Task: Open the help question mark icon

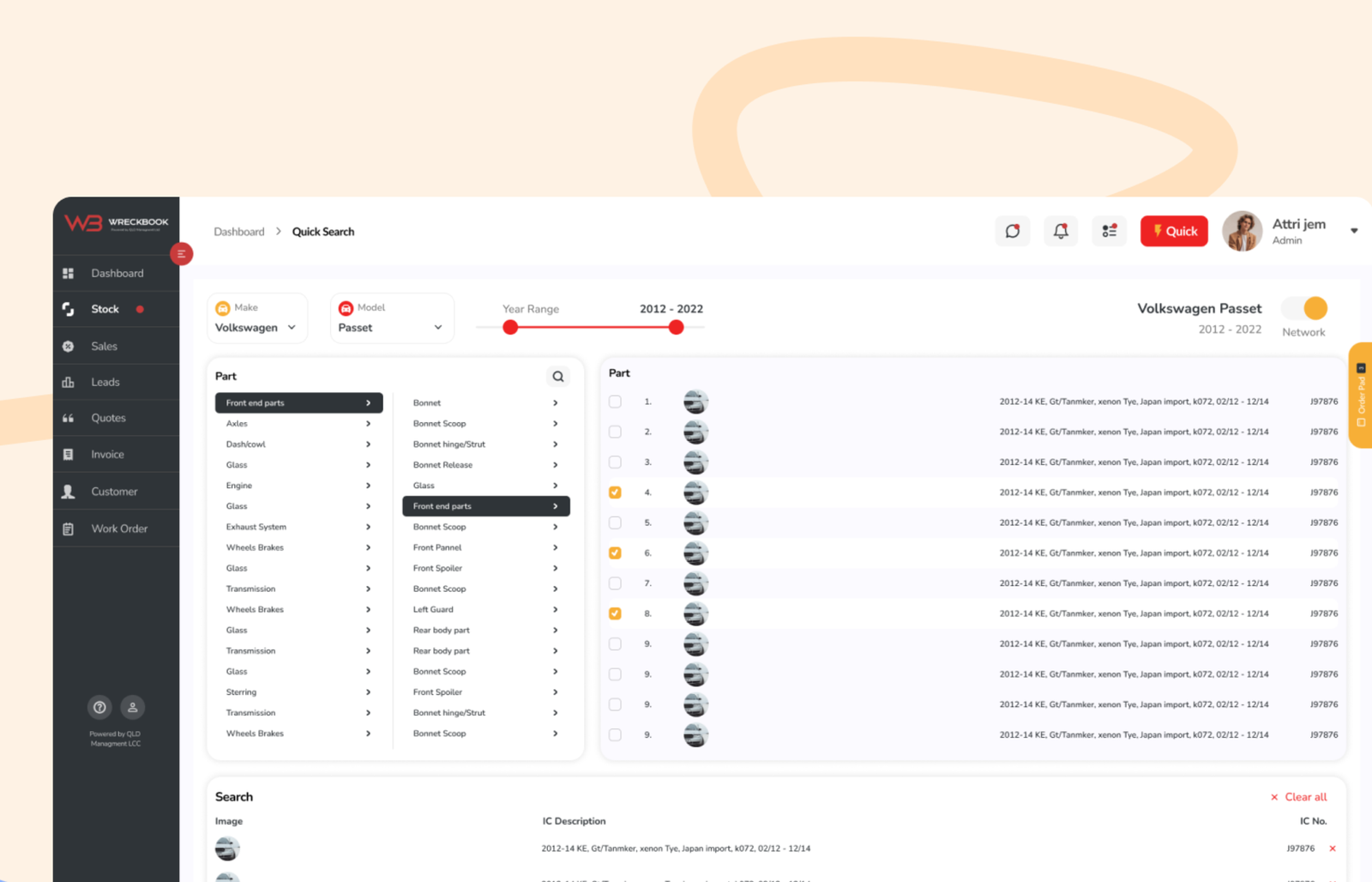Action: coord(99,707)
